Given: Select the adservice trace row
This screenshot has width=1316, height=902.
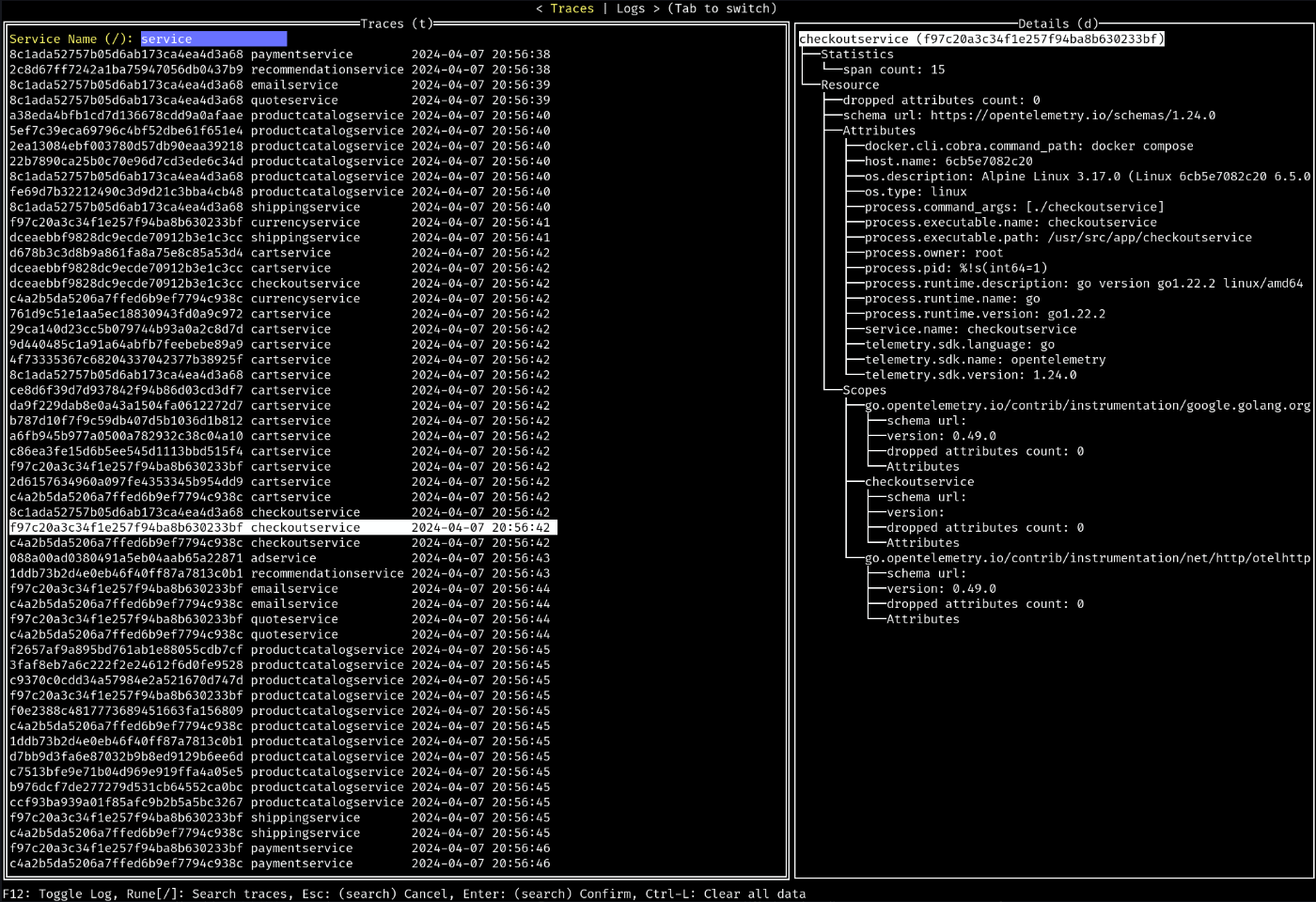Looking at the screenshot, I should click(x=282, y=558).
